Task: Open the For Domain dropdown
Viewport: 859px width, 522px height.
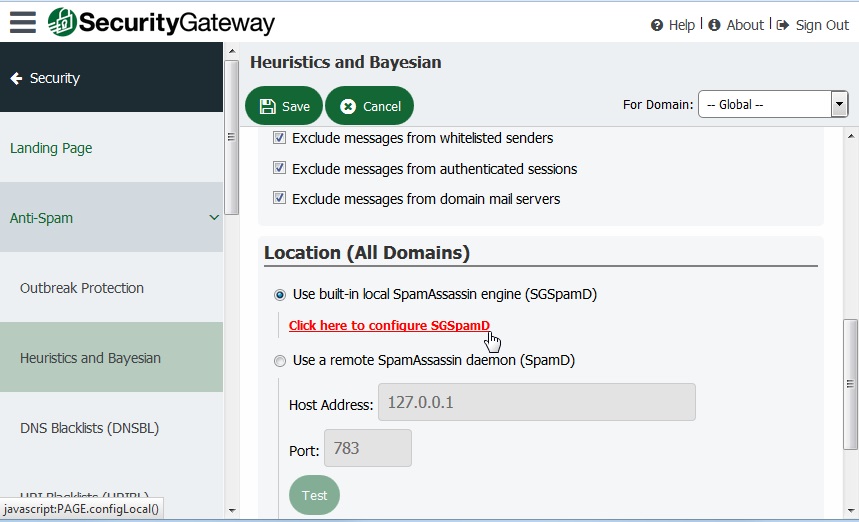Action: (x=773, y=104)
